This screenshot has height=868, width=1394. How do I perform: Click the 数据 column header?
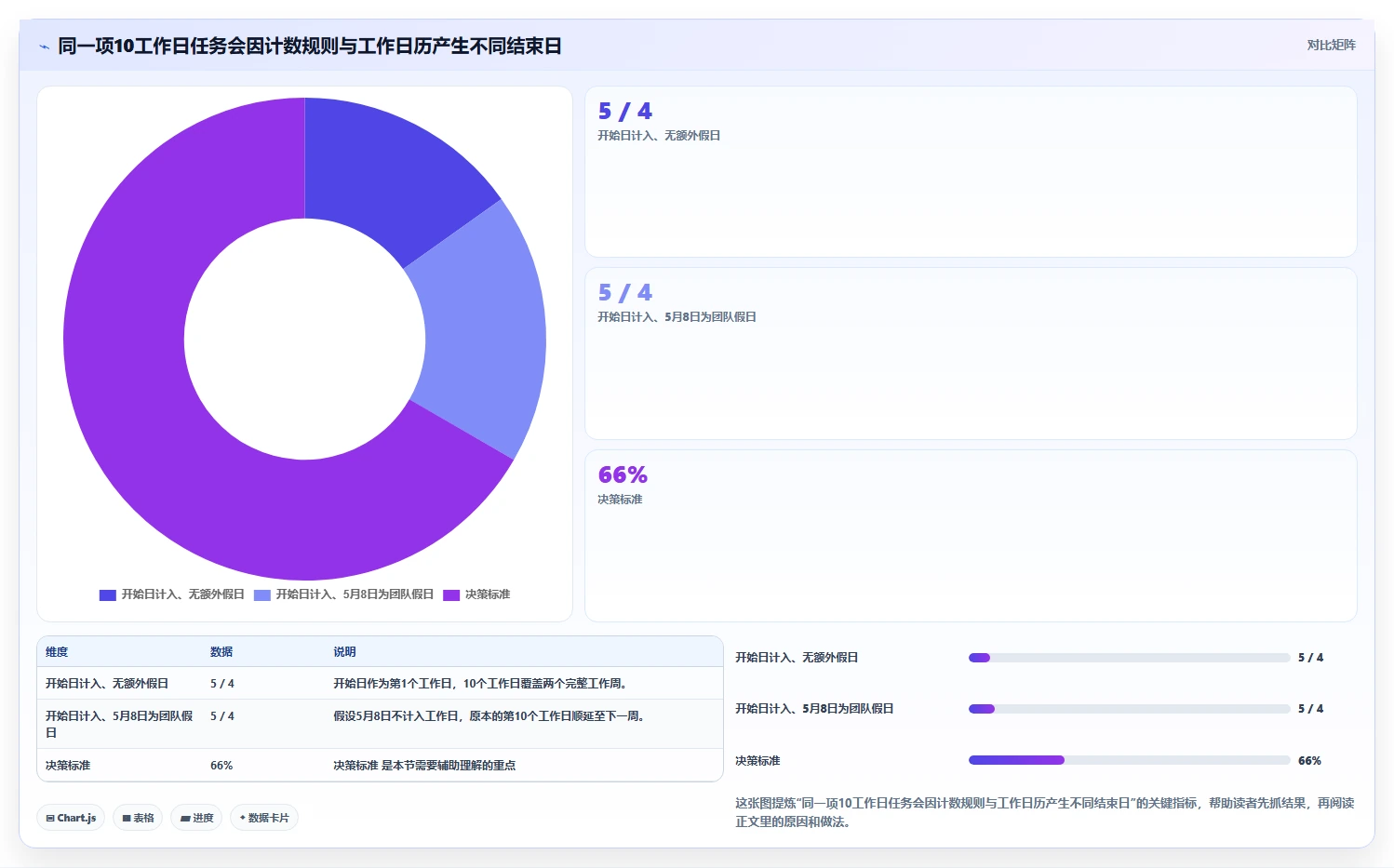(x=221, y=652)
